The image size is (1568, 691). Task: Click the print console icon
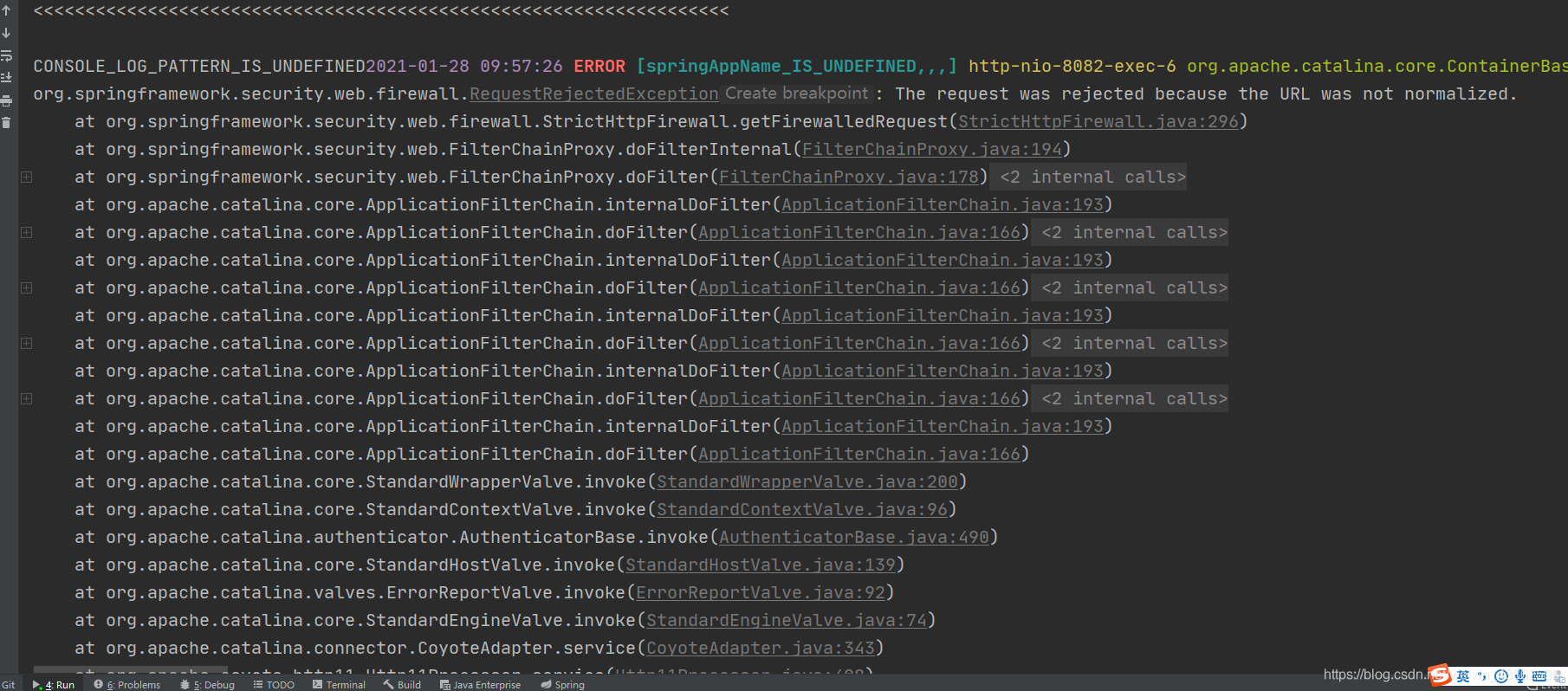coord(6,100)
